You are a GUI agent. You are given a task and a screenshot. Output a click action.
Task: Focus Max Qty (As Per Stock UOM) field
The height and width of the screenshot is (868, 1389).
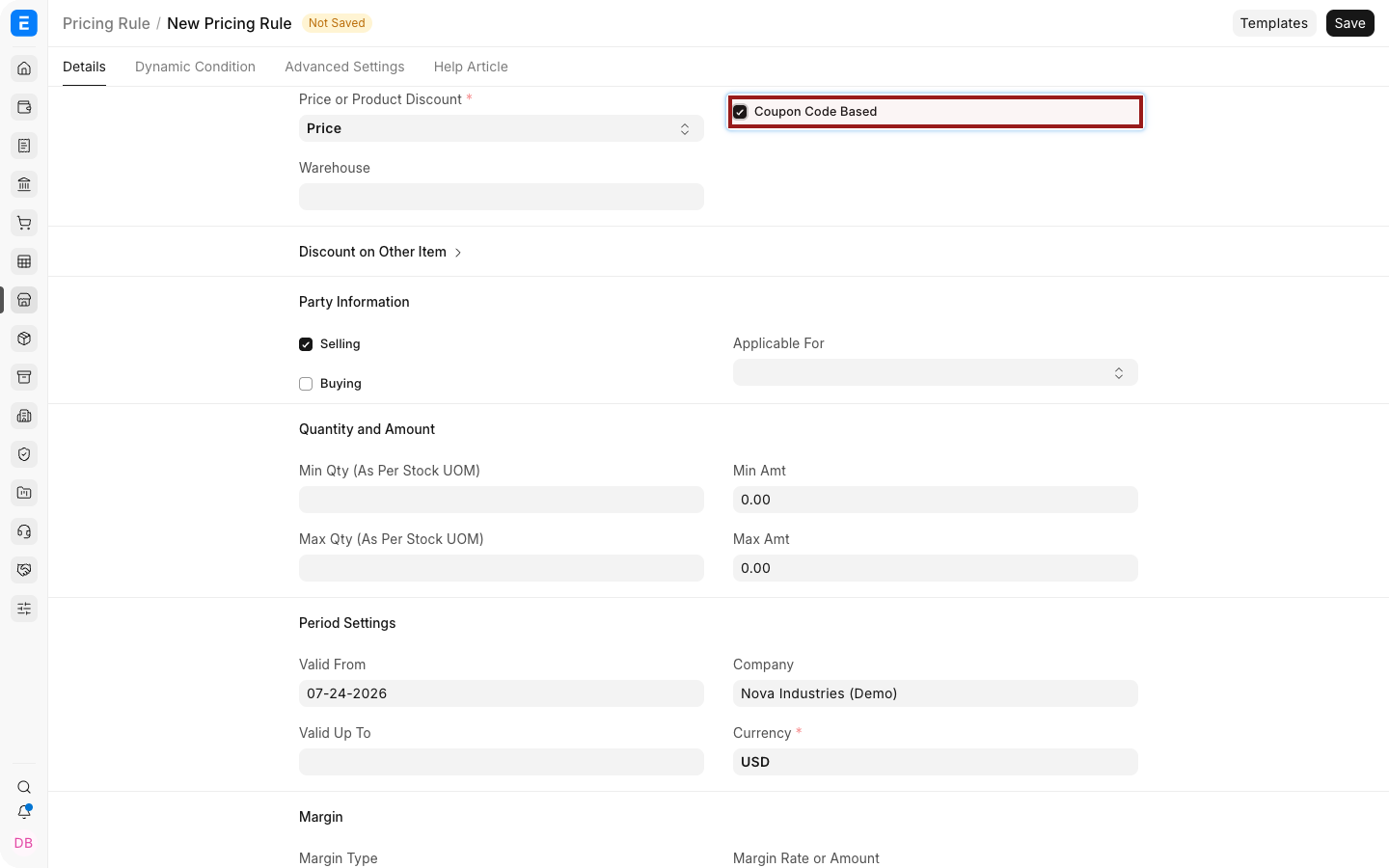(502, 568)
